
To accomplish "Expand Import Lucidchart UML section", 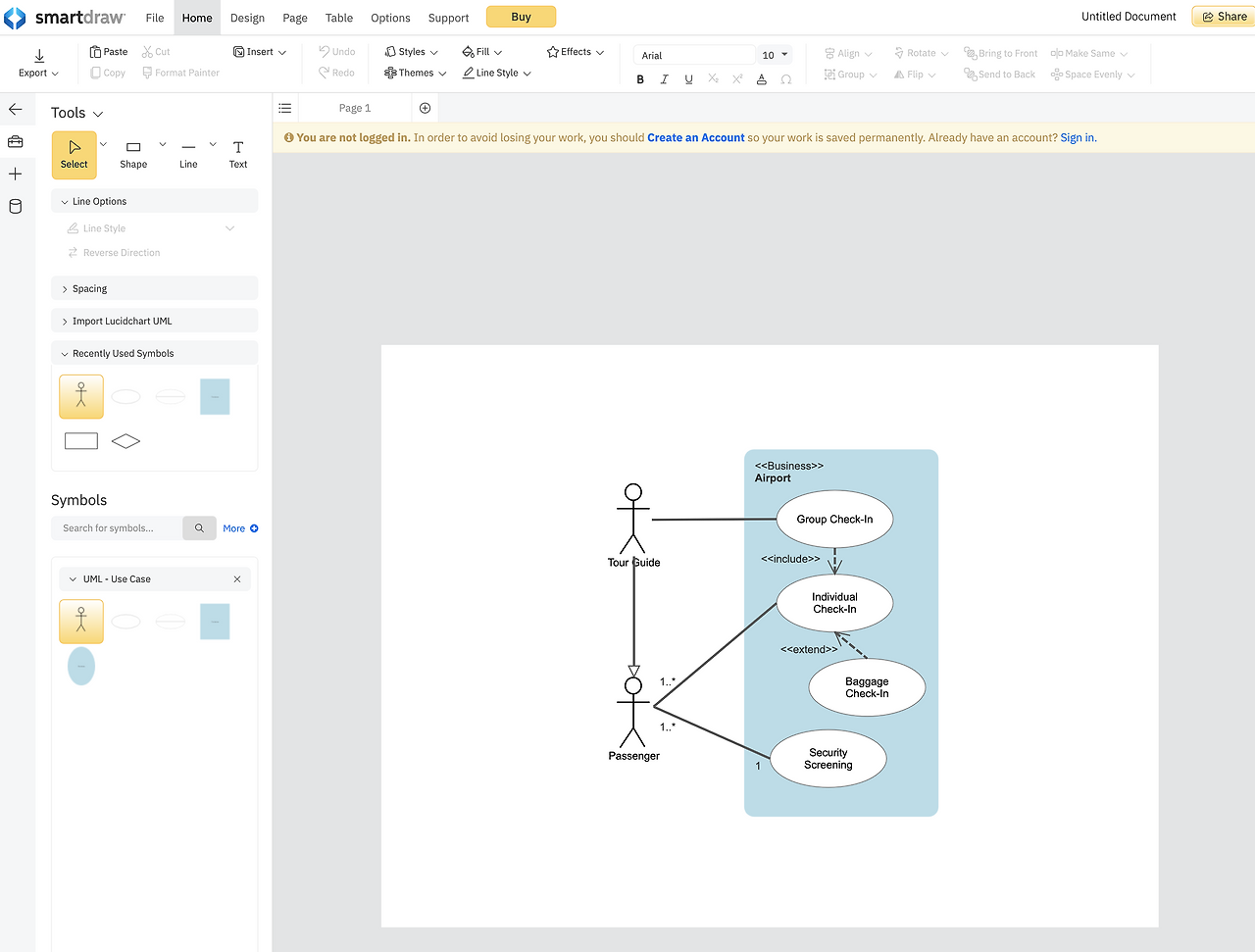I will pos(122,322).
